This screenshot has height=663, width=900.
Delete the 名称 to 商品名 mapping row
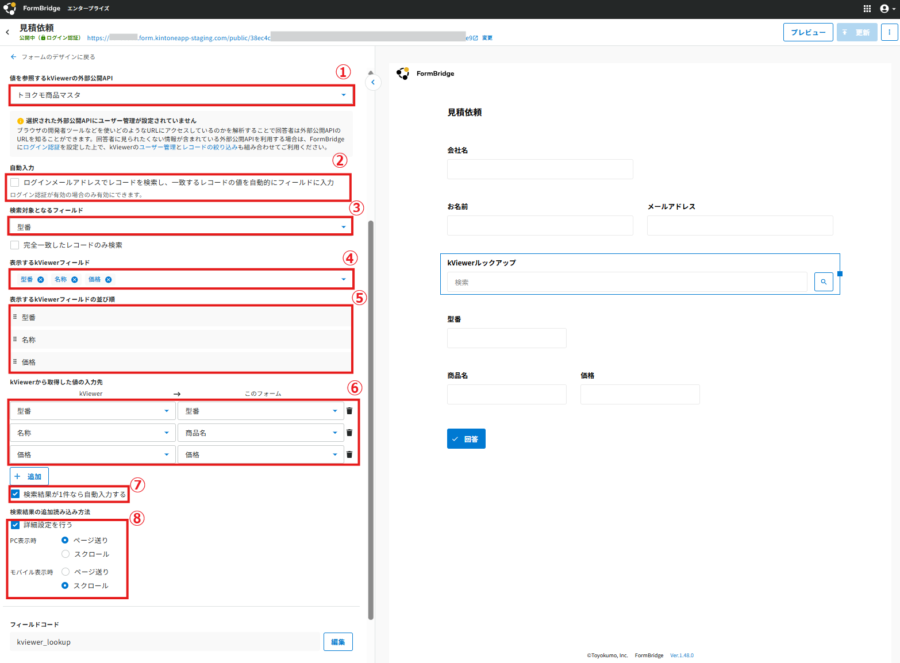349,433
